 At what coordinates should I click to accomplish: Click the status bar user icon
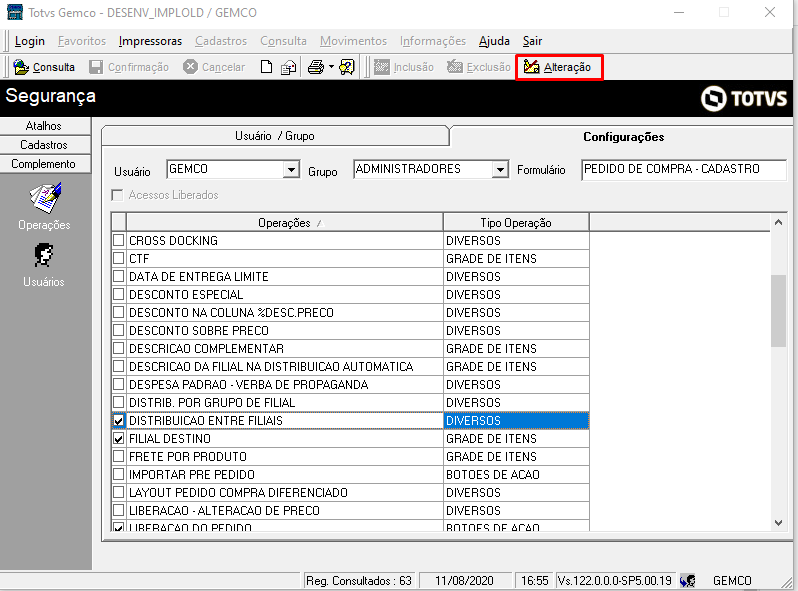pos(688,581)
